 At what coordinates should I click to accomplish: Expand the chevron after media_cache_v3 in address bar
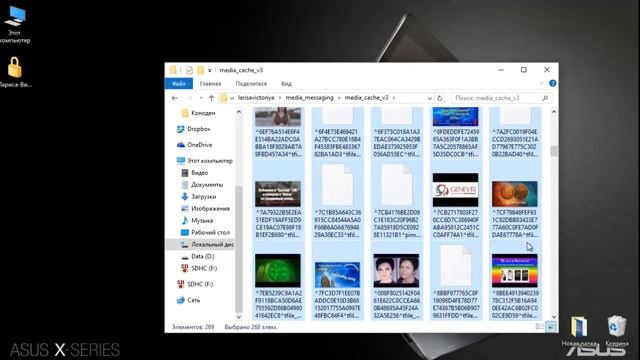click(x=394, y=98)
